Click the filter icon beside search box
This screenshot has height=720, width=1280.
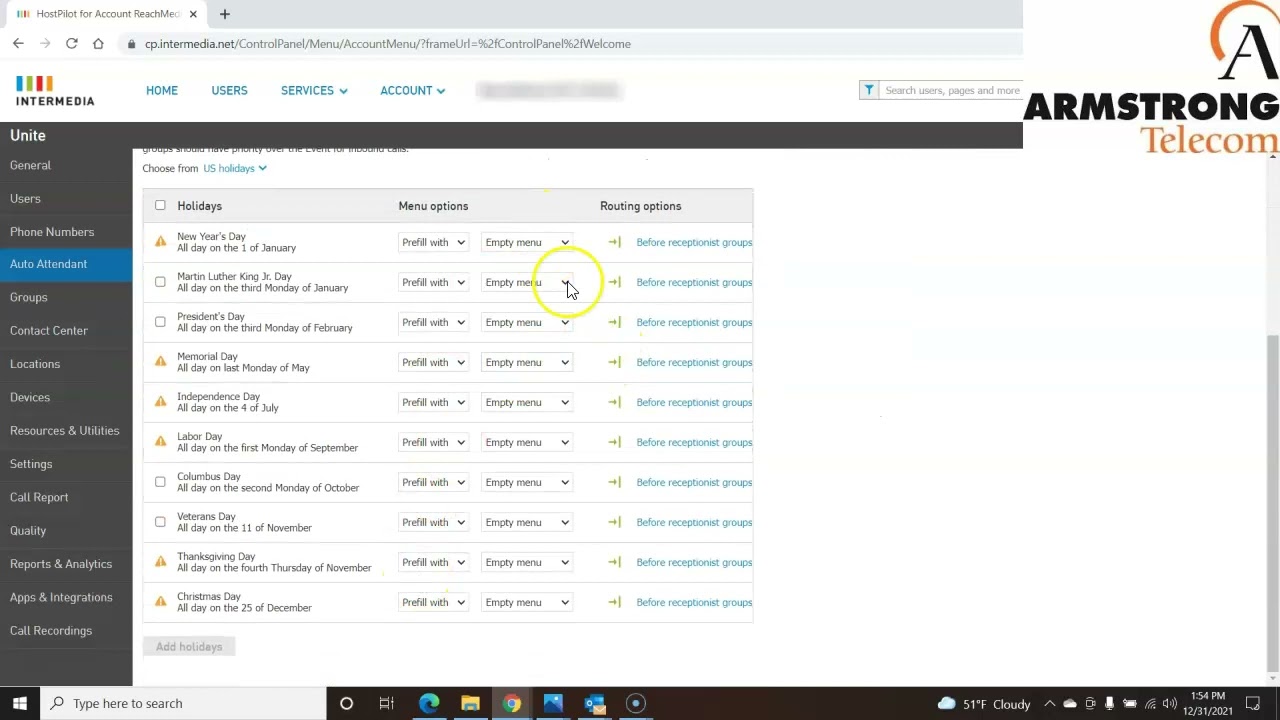[869, 90]
